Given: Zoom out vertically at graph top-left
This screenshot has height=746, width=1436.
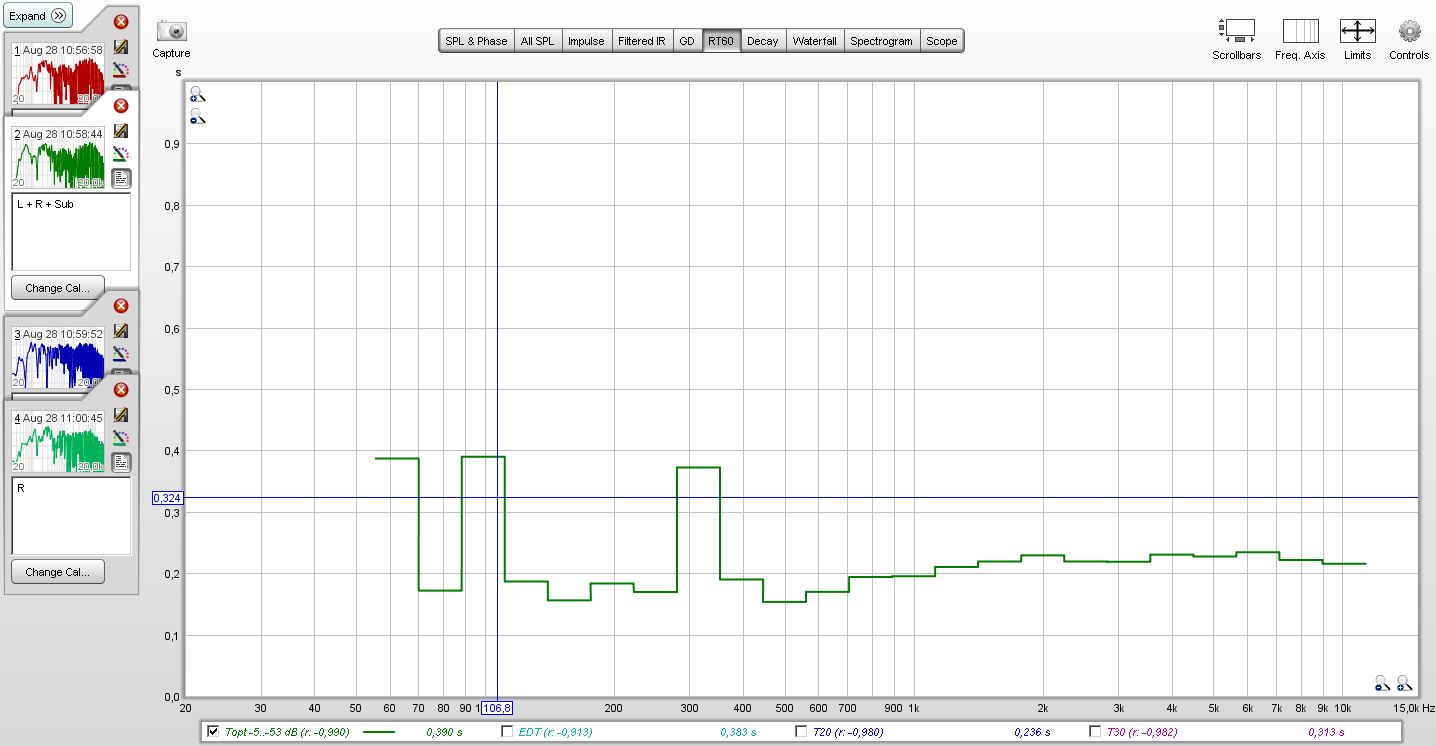Looking at the screenshot, I should click(x=197, y=117).
